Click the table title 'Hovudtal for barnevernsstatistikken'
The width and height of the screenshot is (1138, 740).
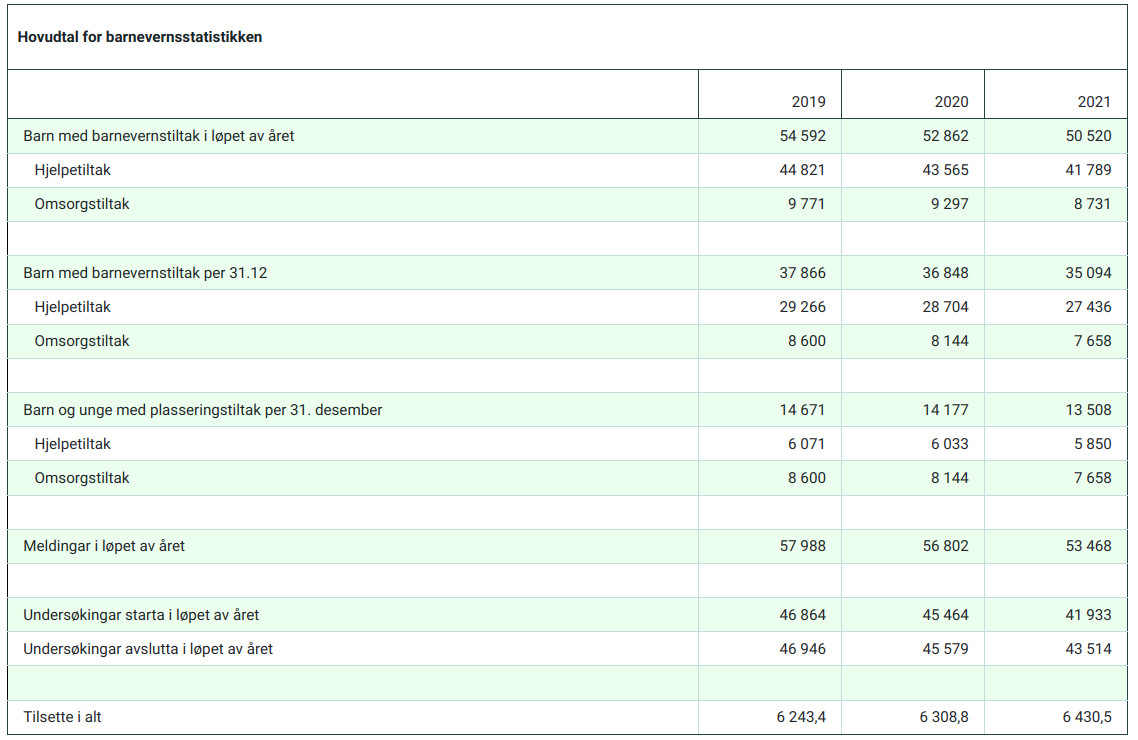click(140, 38)
